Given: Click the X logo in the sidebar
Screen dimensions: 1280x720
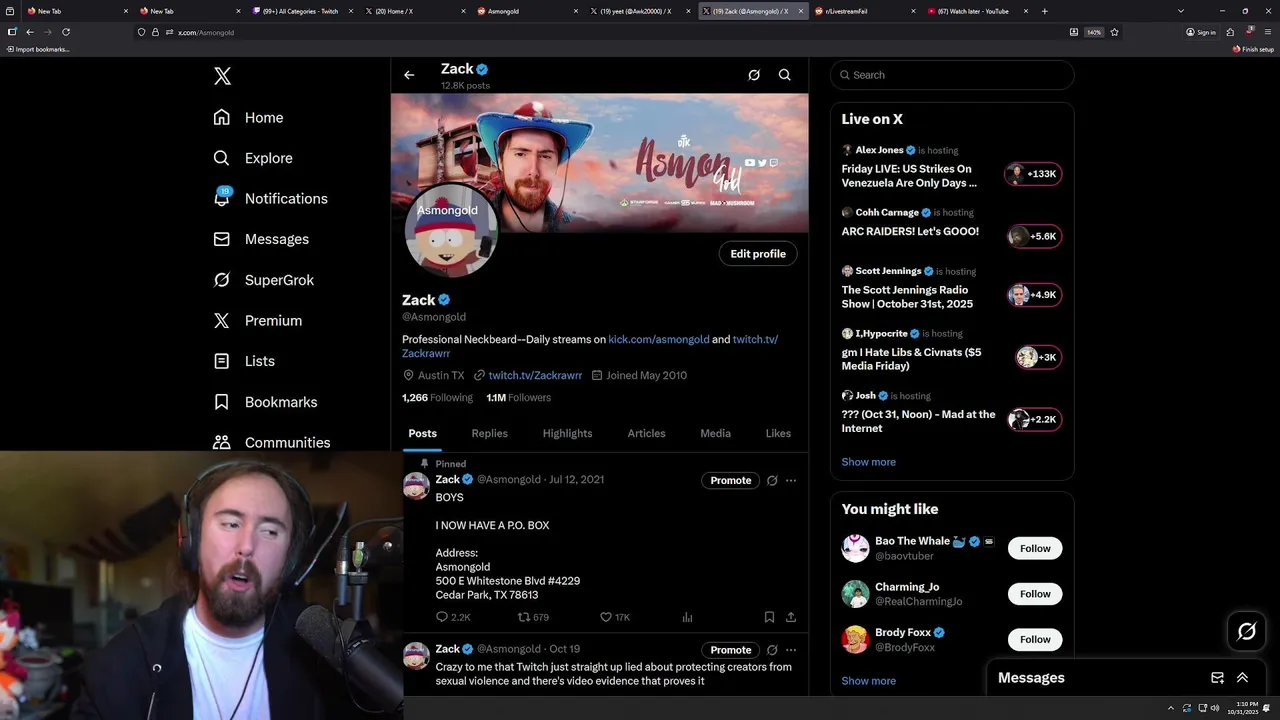Looking at the screenshot, I should tap(222, 76).
